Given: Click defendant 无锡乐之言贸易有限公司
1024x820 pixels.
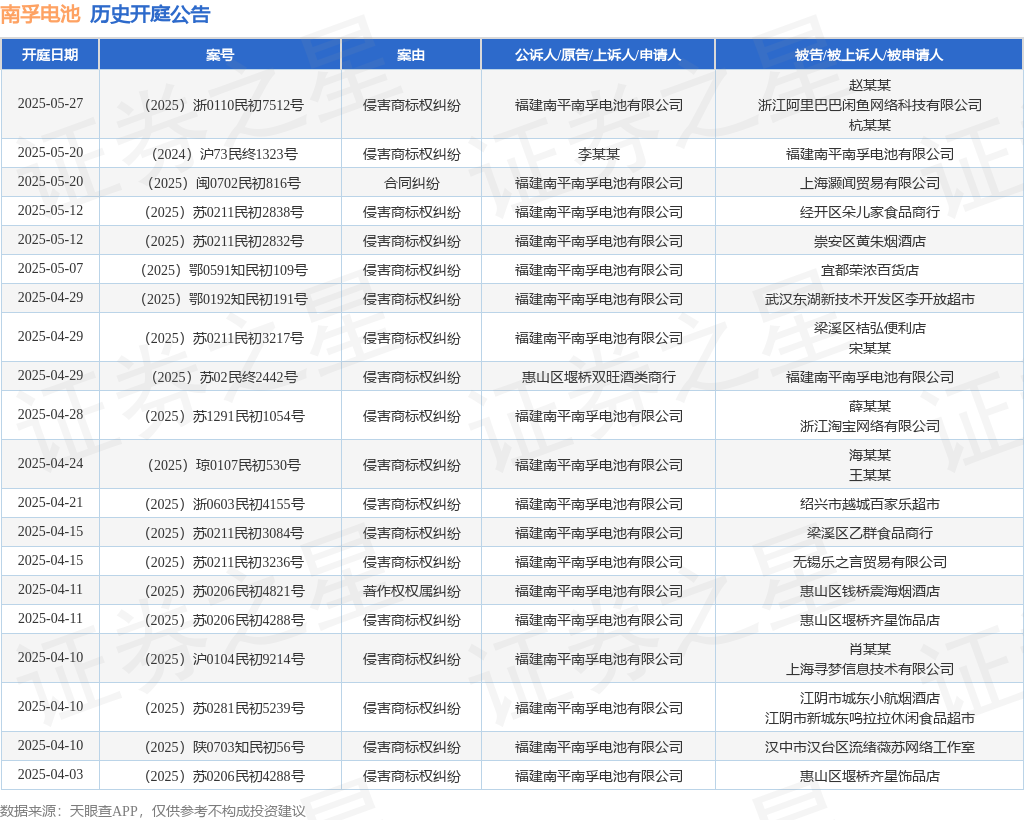Looking at the screenshot, I should click(869, 562).
